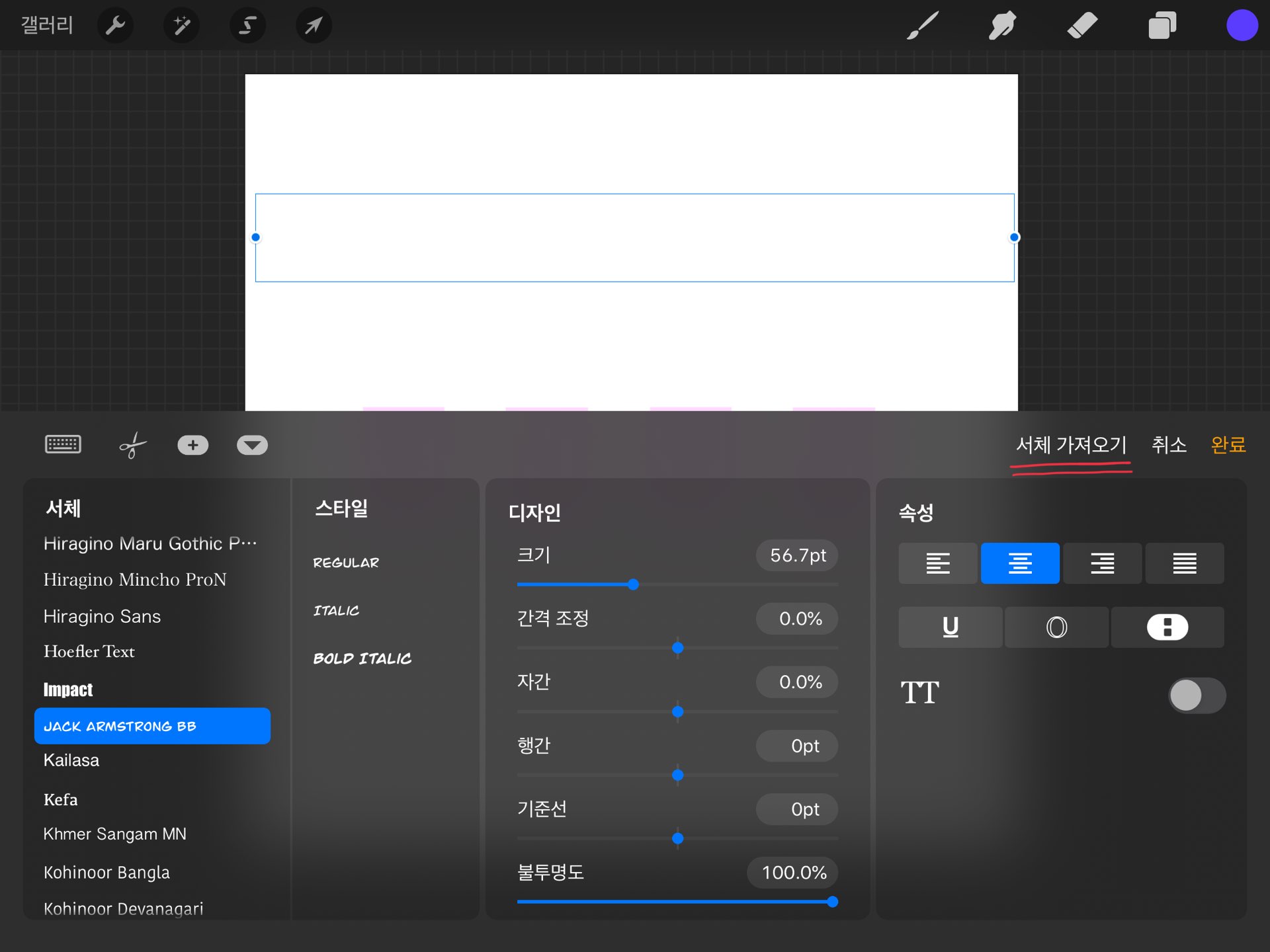Choose Hoefler Text font from list
The image size is (1270, 952).
(x=89, y=652)
